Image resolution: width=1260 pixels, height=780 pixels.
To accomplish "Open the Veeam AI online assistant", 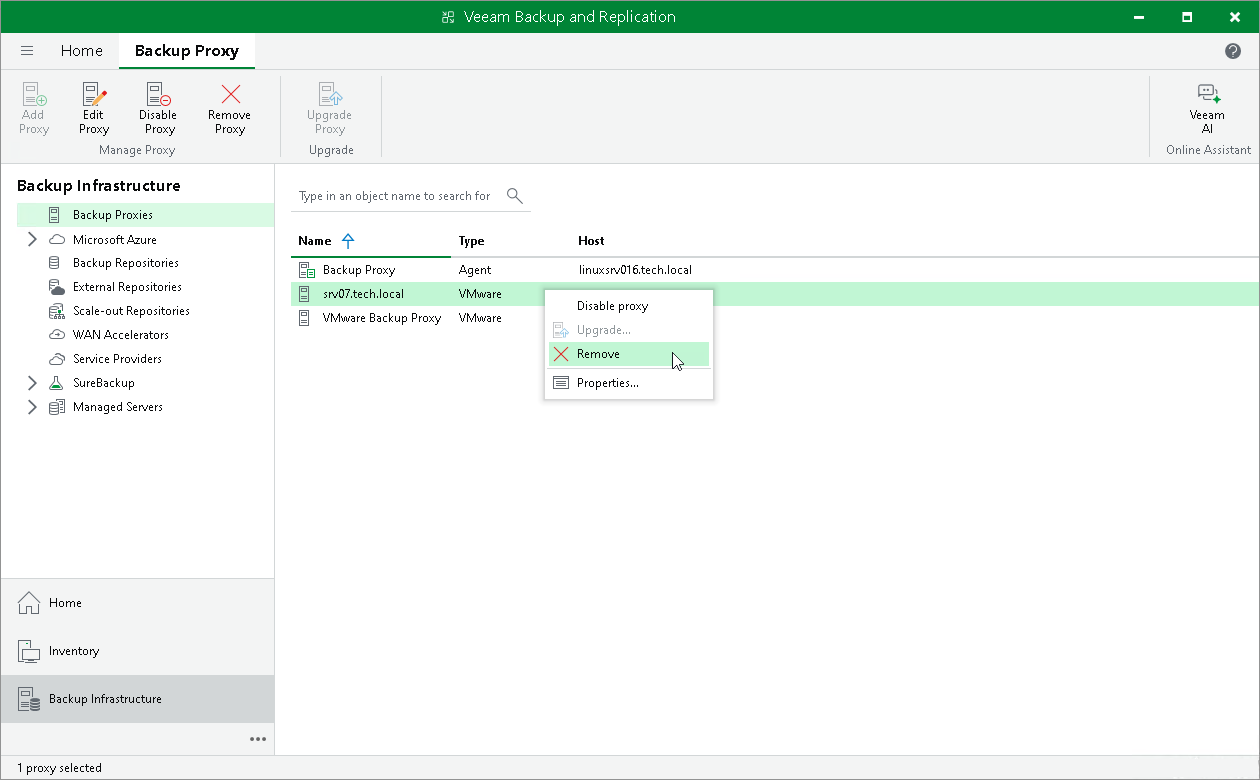I will [1208, 109].
